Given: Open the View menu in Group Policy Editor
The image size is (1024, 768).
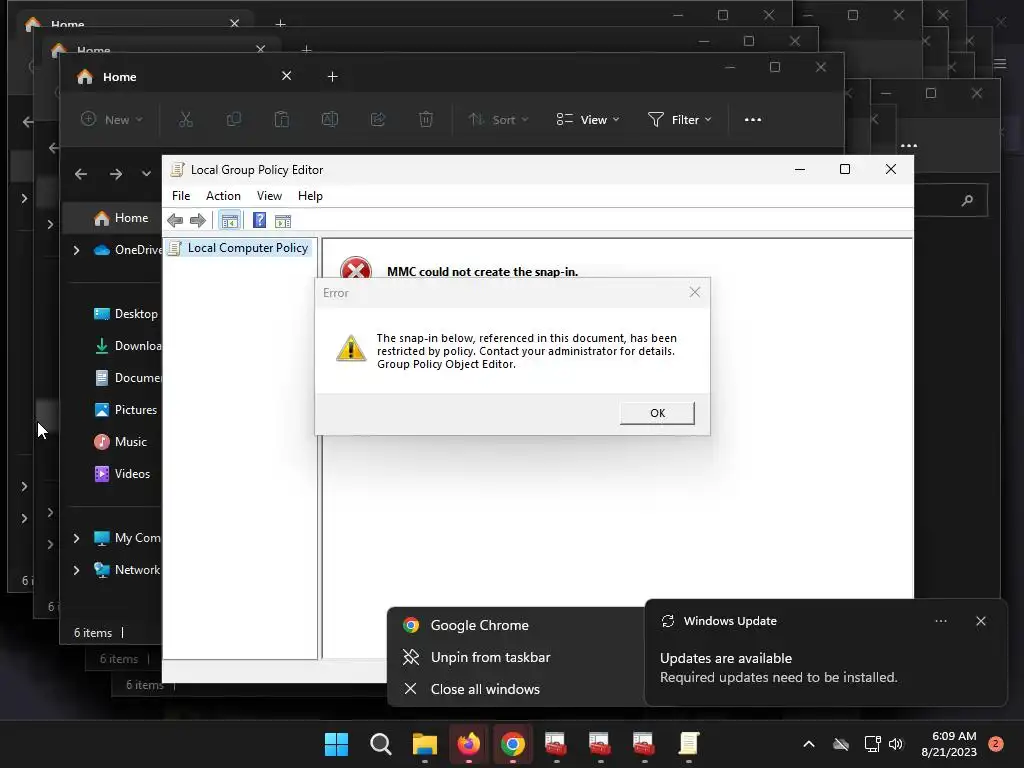Looking at the screenshot, I should (269, 196).
